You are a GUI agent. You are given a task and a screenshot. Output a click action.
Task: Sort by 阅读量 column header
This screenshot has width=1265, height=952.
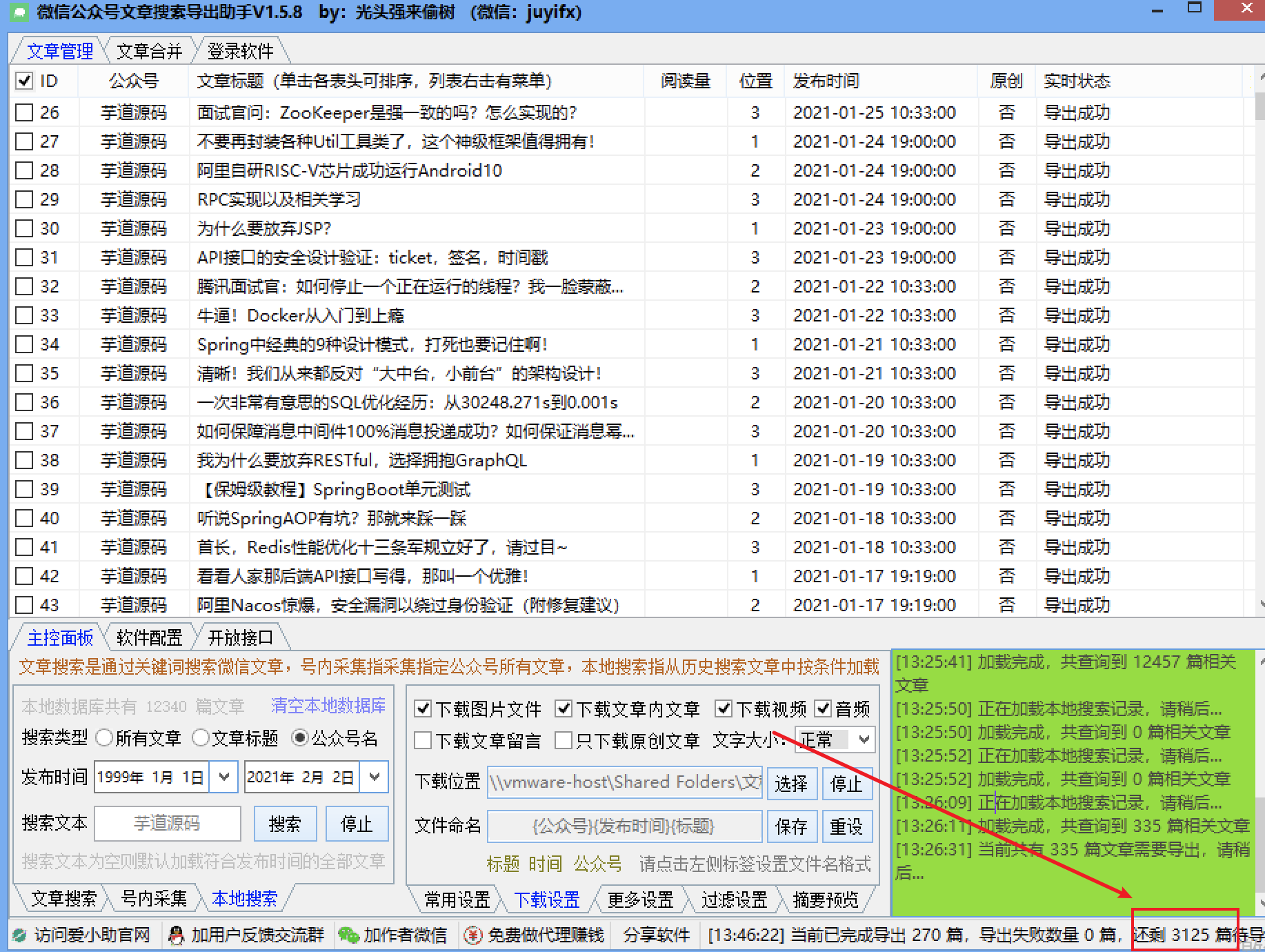pyautogui.click(x=686, y=81)
